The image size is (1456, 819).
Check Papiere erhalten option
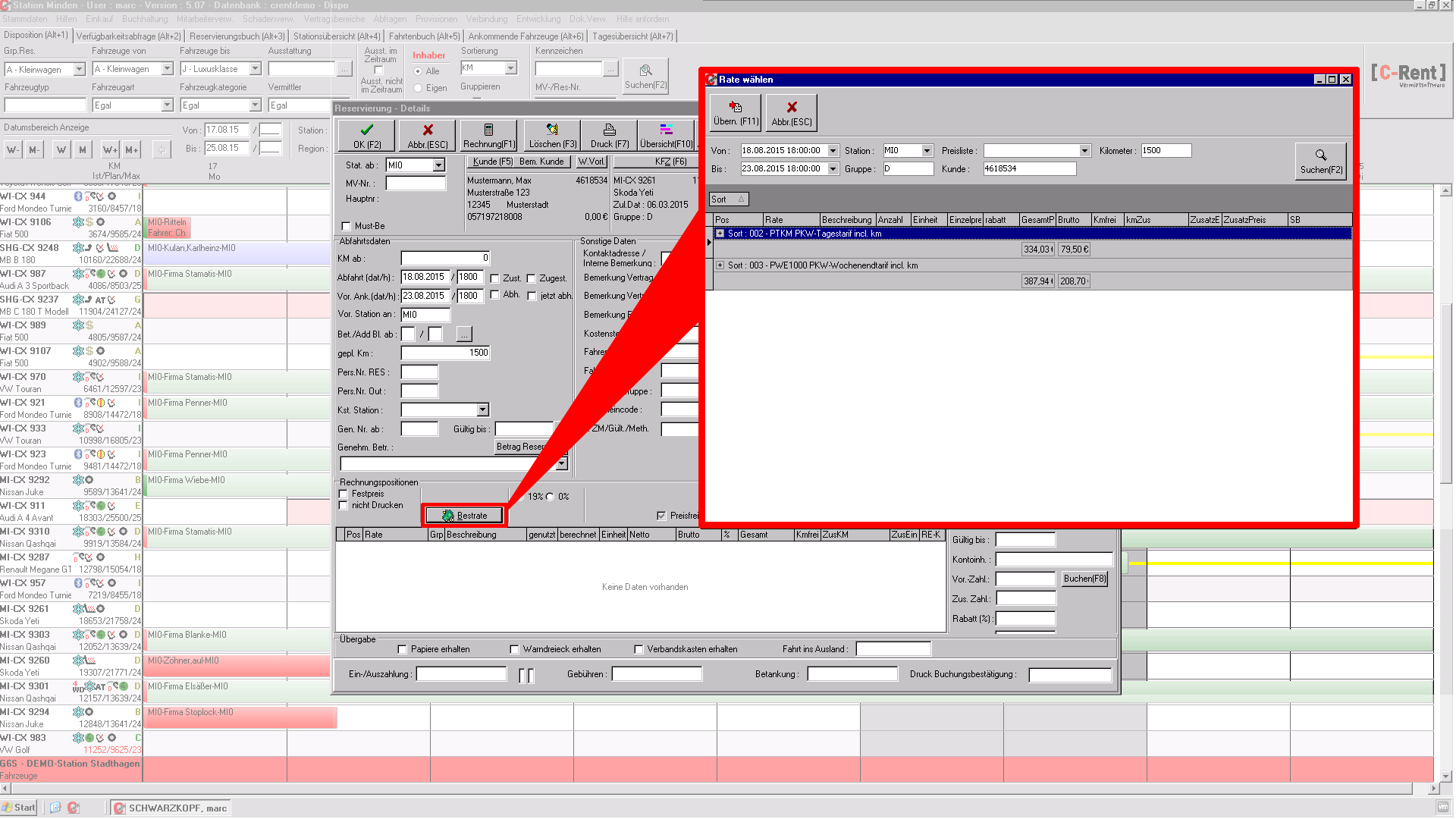coord(403,649)
